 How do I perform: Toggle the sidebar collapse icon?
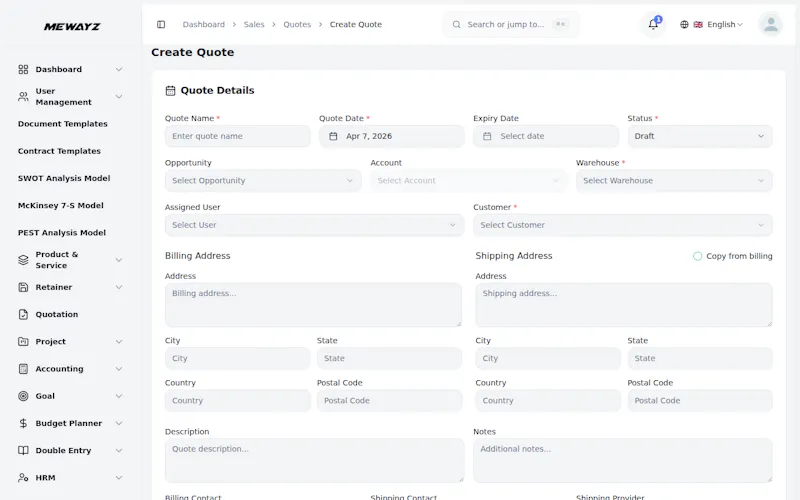(x=161, y=24)
